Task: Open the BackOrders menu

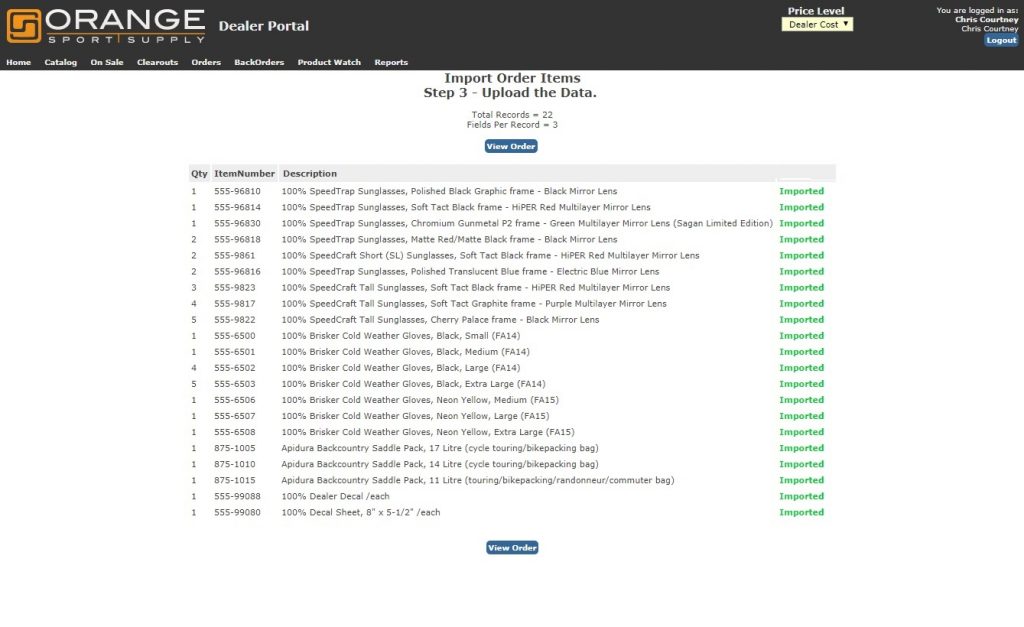Action: click(x=259, y=62)
